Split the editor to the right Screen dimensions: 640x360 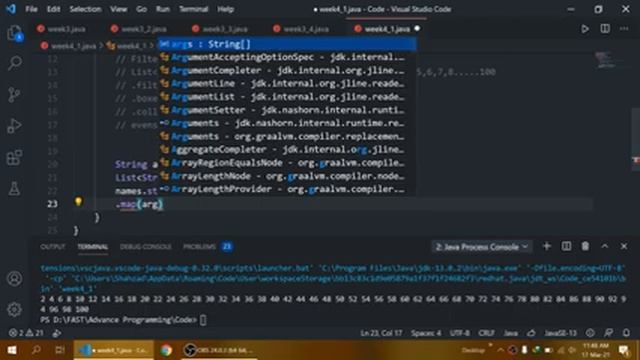coord(605,29)
